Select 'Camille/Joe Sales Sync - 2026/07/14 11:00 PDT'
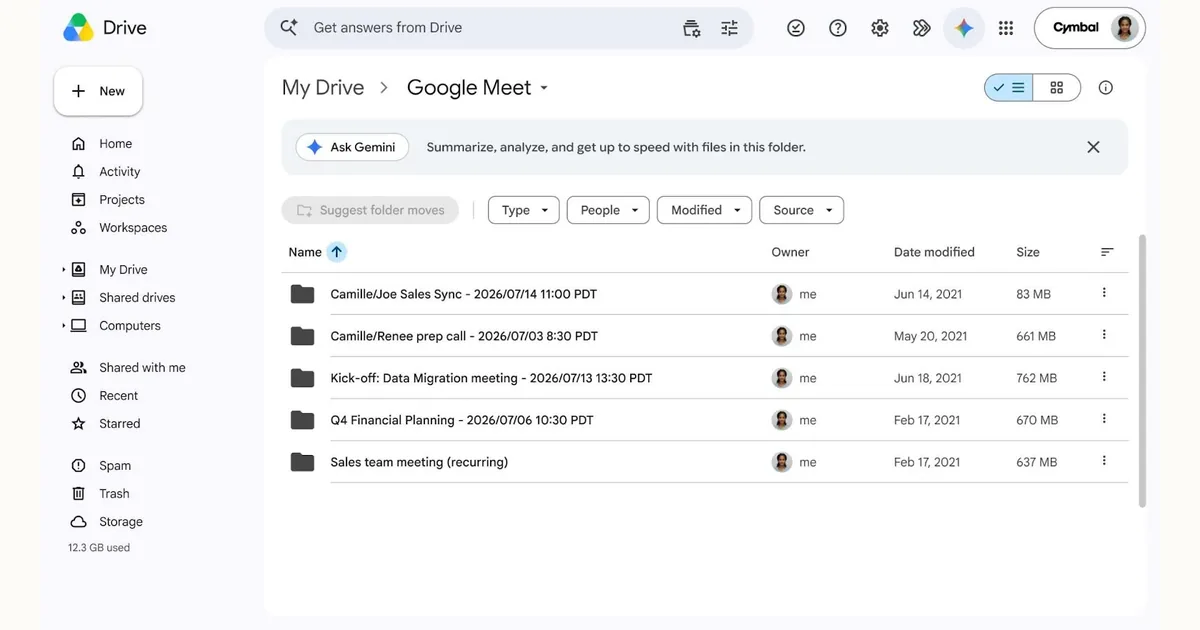The image size is (1200, 630). click(464, 294)
